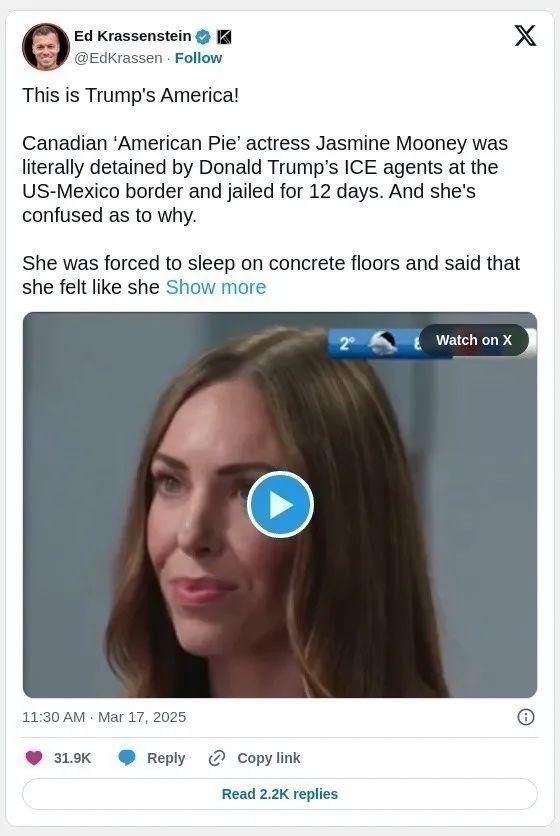560x836 pixels.
Task: Click the blue verified checkmark badge
Action: [x=203, y=37]
